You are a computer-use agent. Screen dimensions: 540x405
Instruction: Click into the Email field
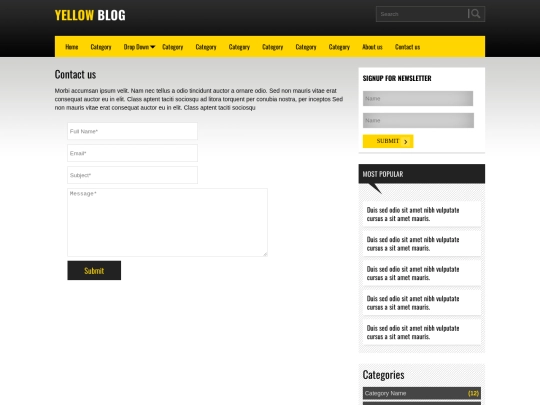(x=133, y=153)
